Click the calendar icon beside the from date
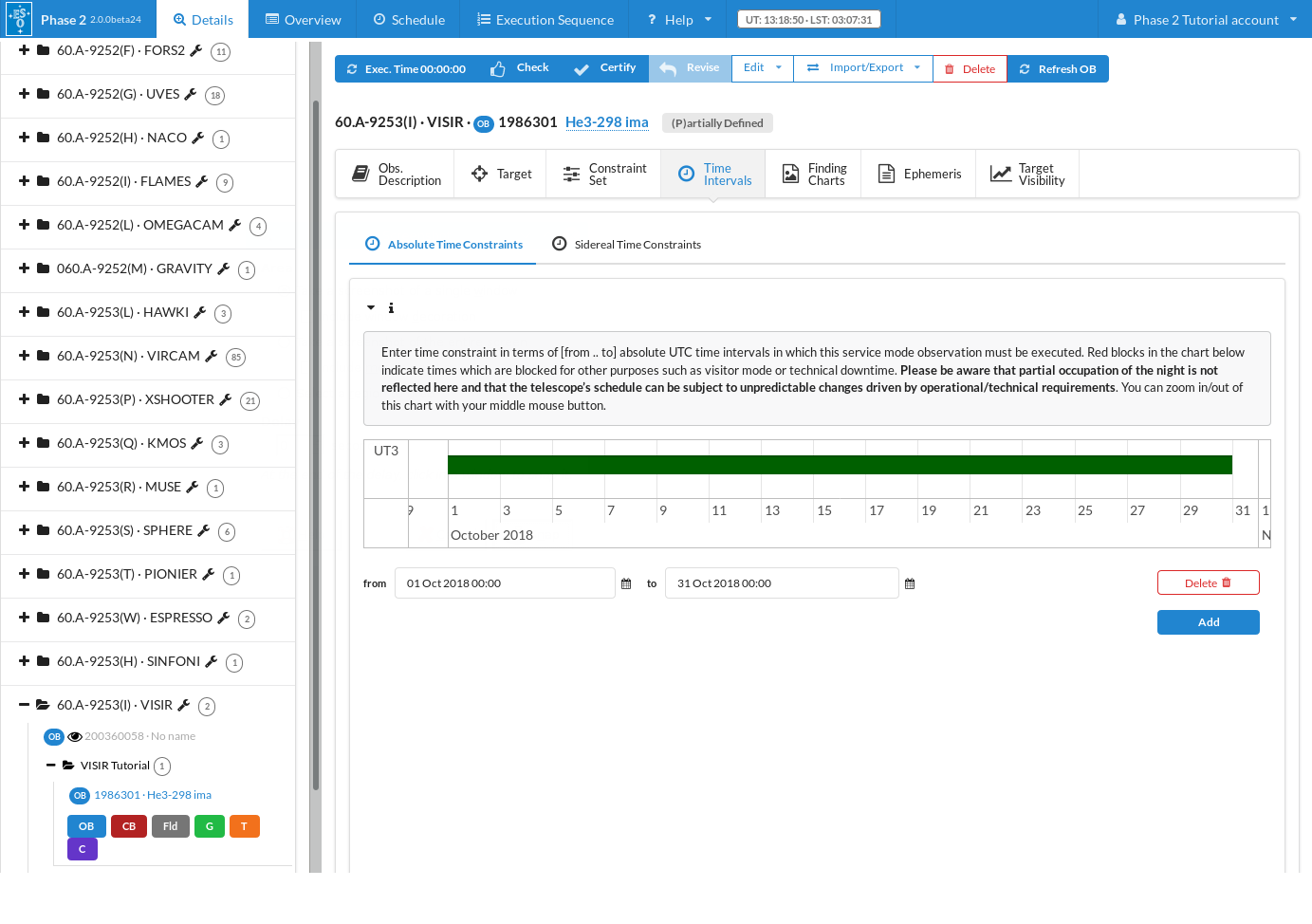The width and height of the screenshot is (1312, 924). click(626, 583)
